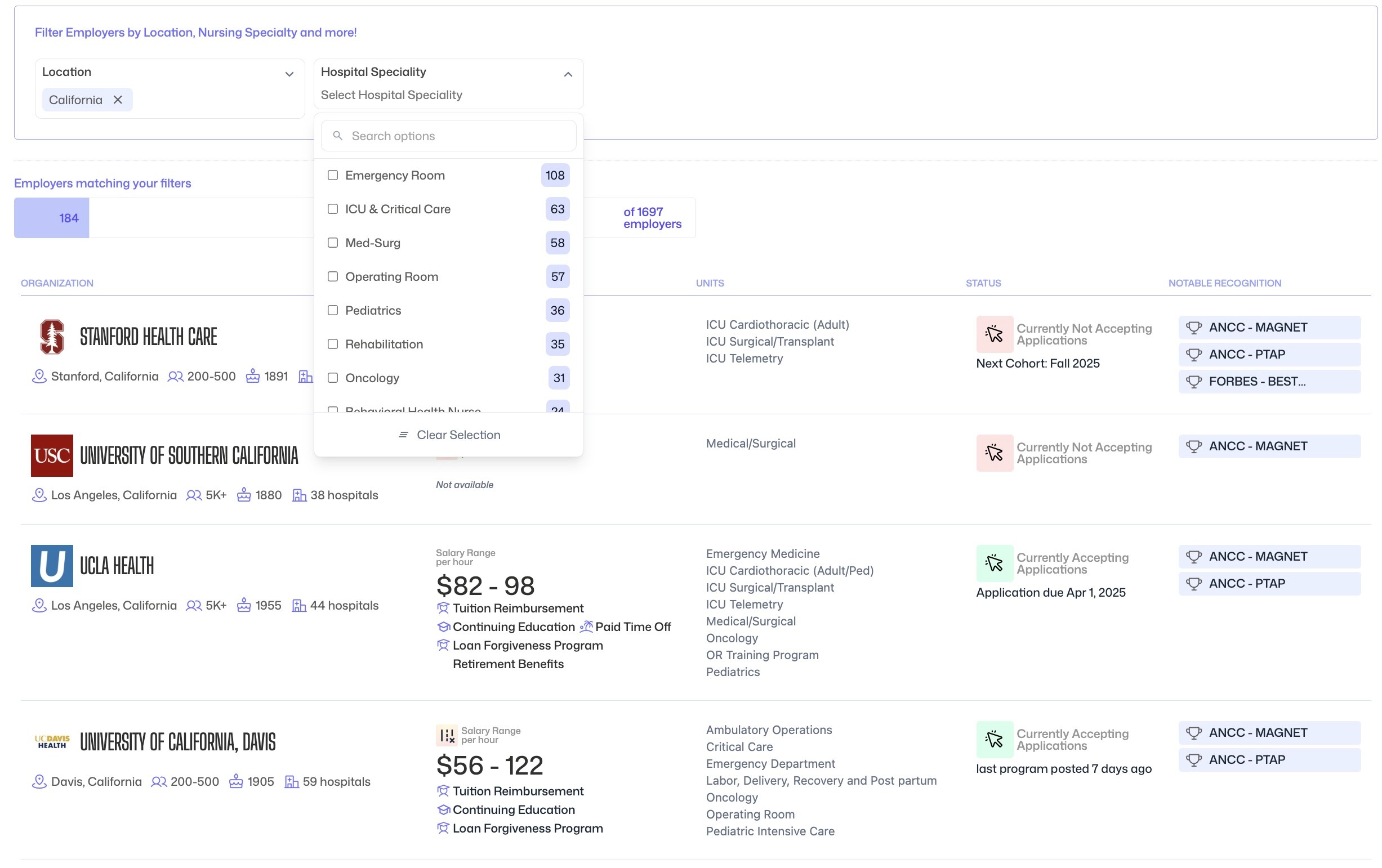
Task: Select USC's ANCC - MAGNET badge
Action: 1269,446
